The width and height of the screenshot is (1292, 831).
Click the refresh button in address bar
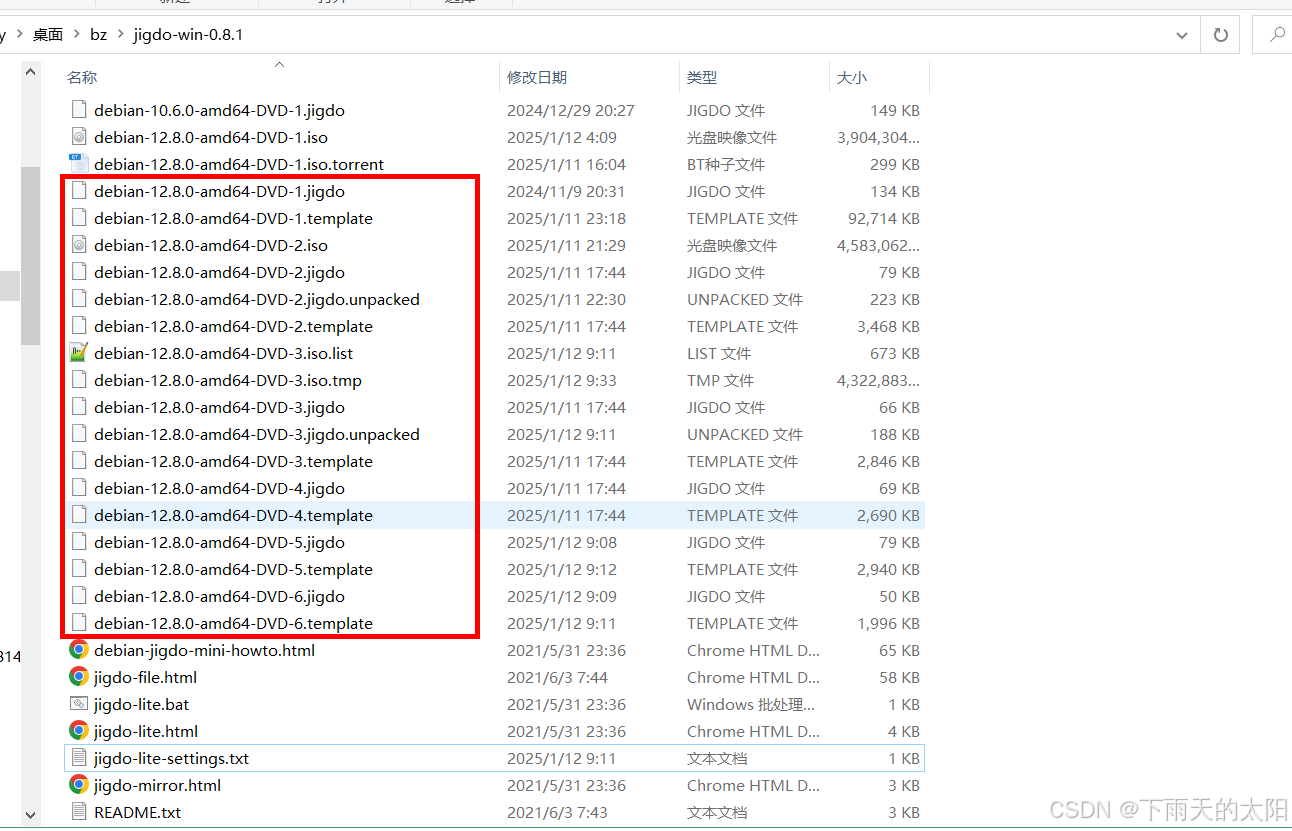1220,34
